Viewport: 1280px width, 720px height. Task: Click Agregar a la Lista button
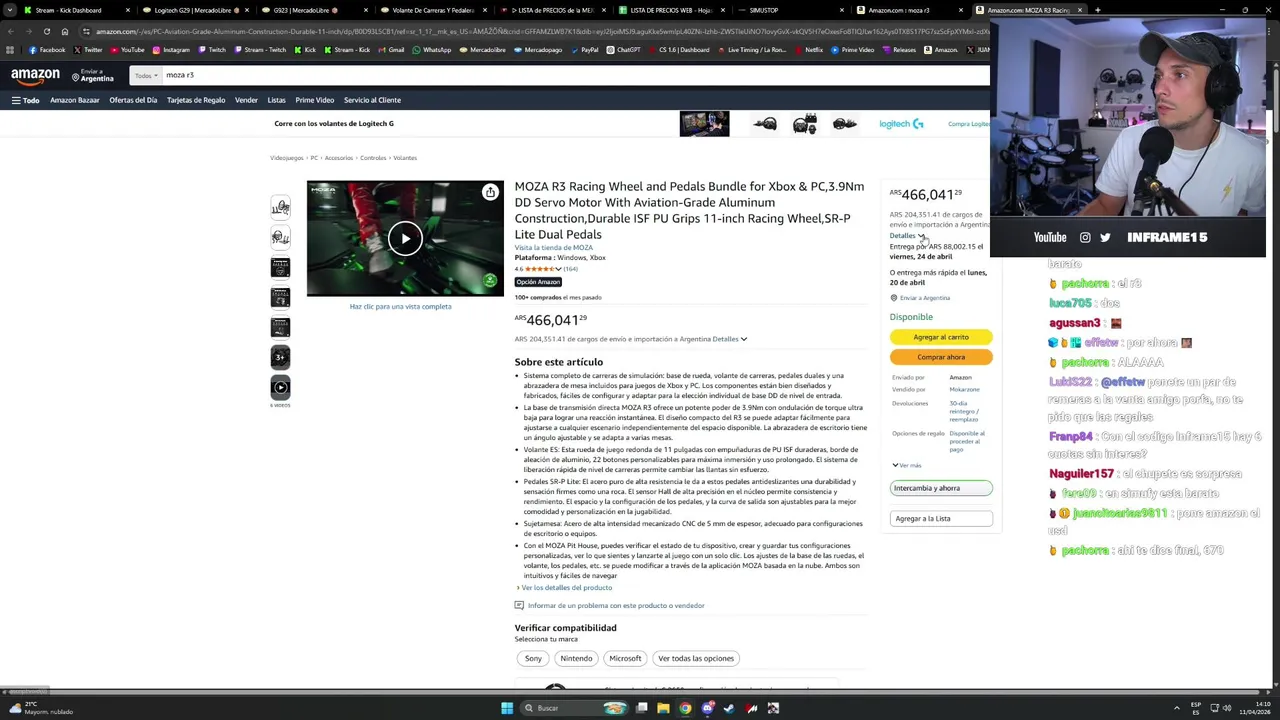tap(941, 518)
